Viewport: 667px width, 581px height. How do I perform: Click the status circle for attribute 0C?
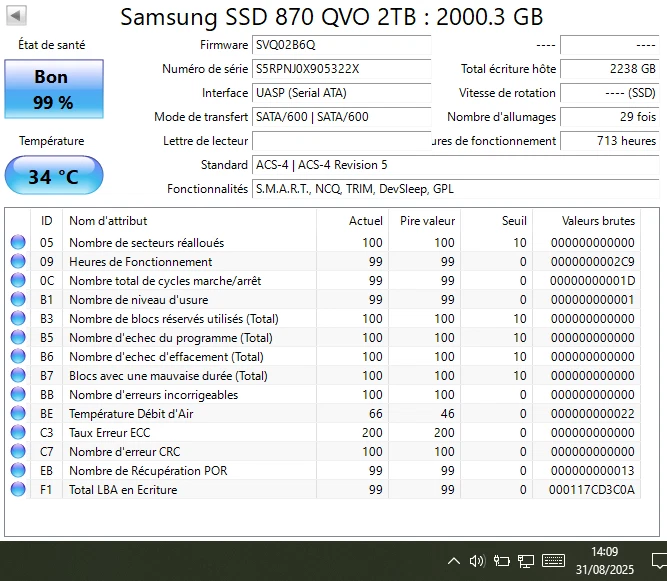(x=18, y=280)
